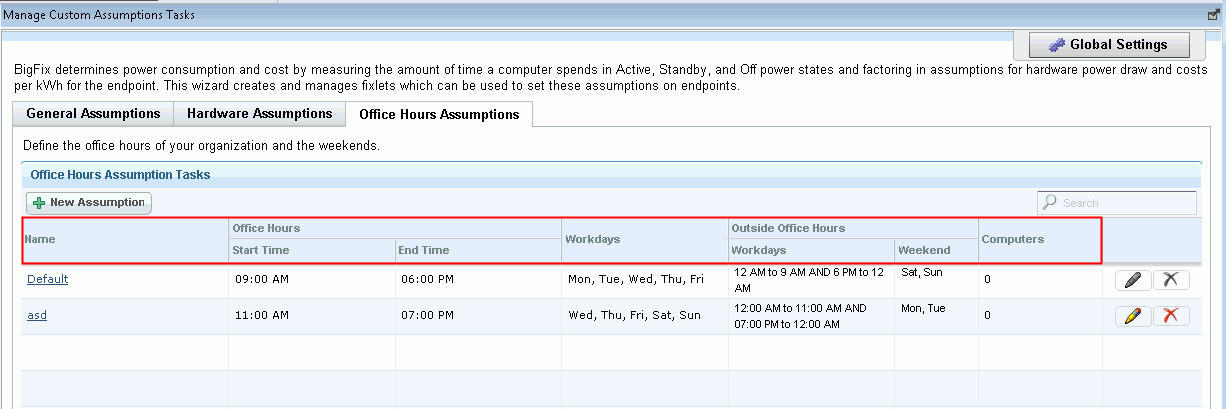Delete the asd assumption with red X
Screen dimensions: 1226x409
pos(1171,316)
